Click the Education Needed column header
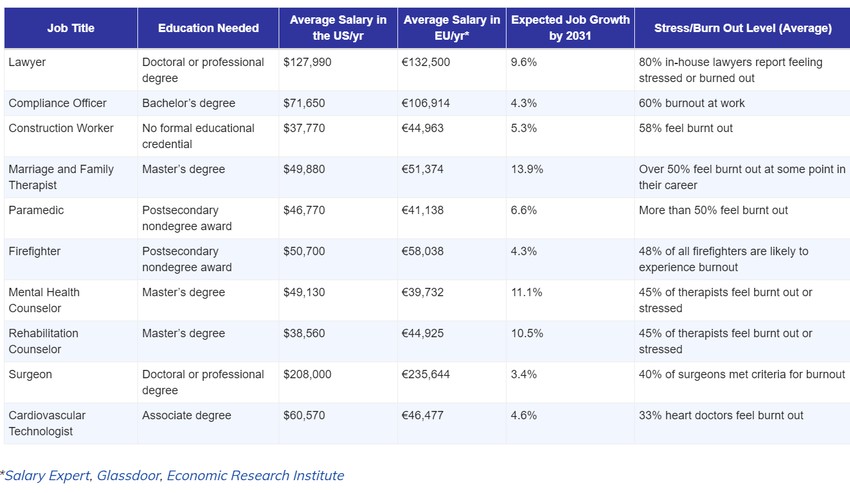The height and width of the screenshot is (493, 850). [208, 28]
